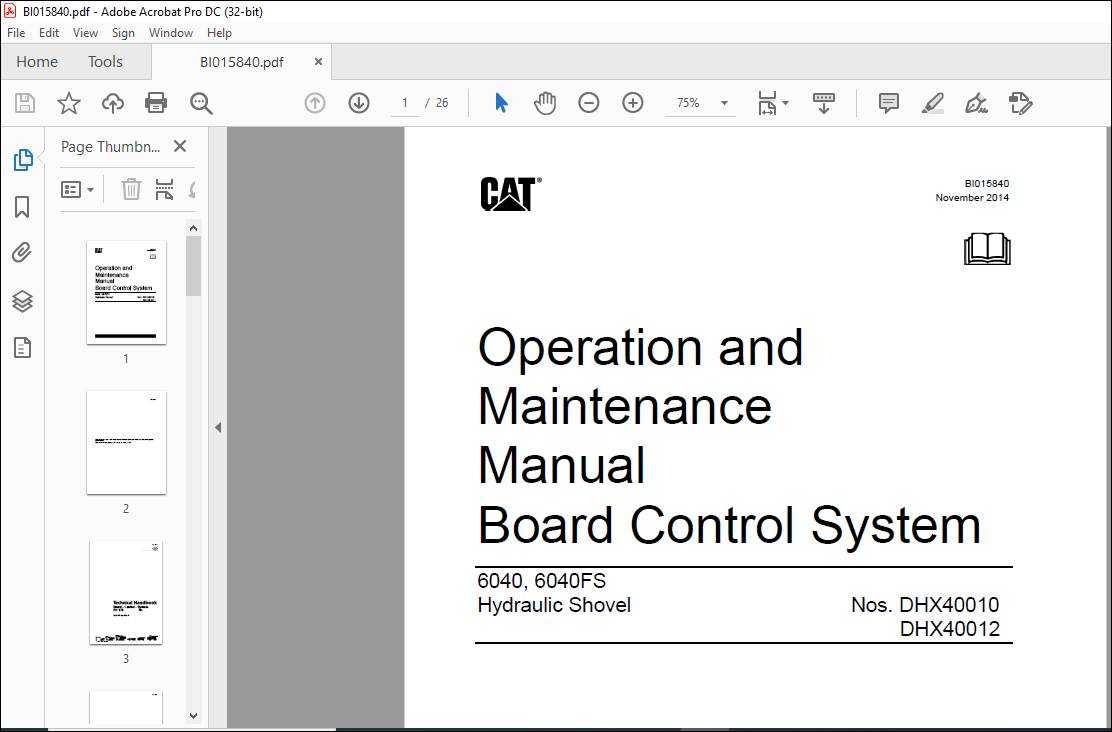This screenshot has width=1112, height=732.
Task: Open the View menu
Action: (85, 33)
